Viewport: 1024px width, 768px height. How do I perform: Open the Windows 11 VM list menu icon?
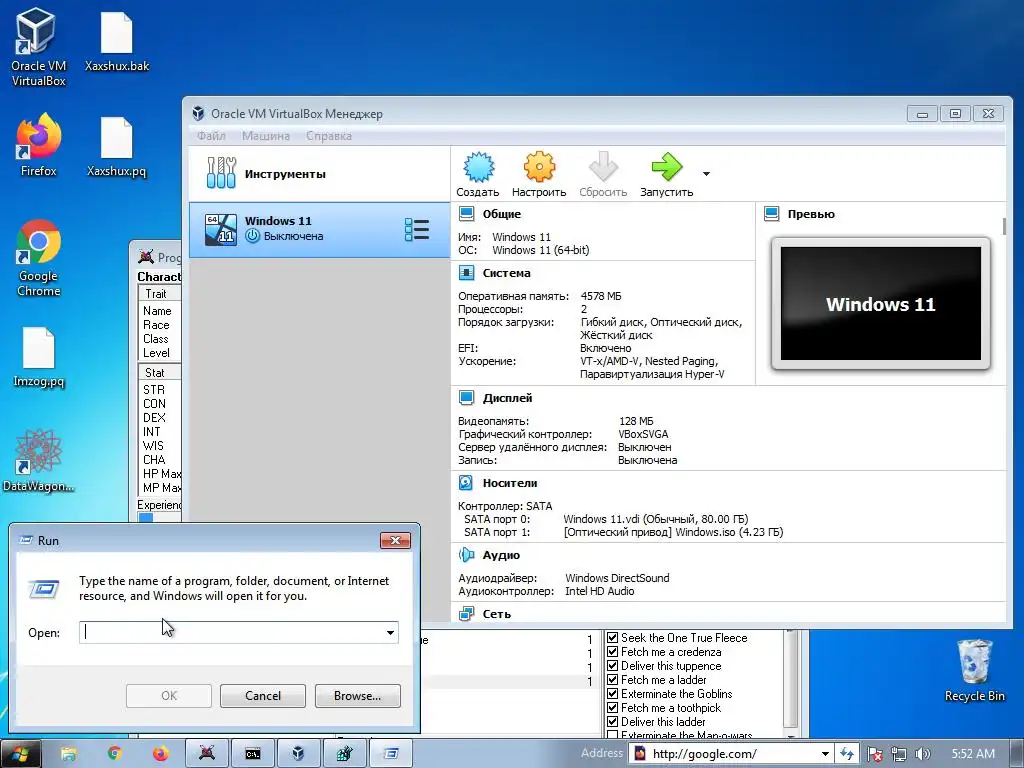[x=417, y=229]
